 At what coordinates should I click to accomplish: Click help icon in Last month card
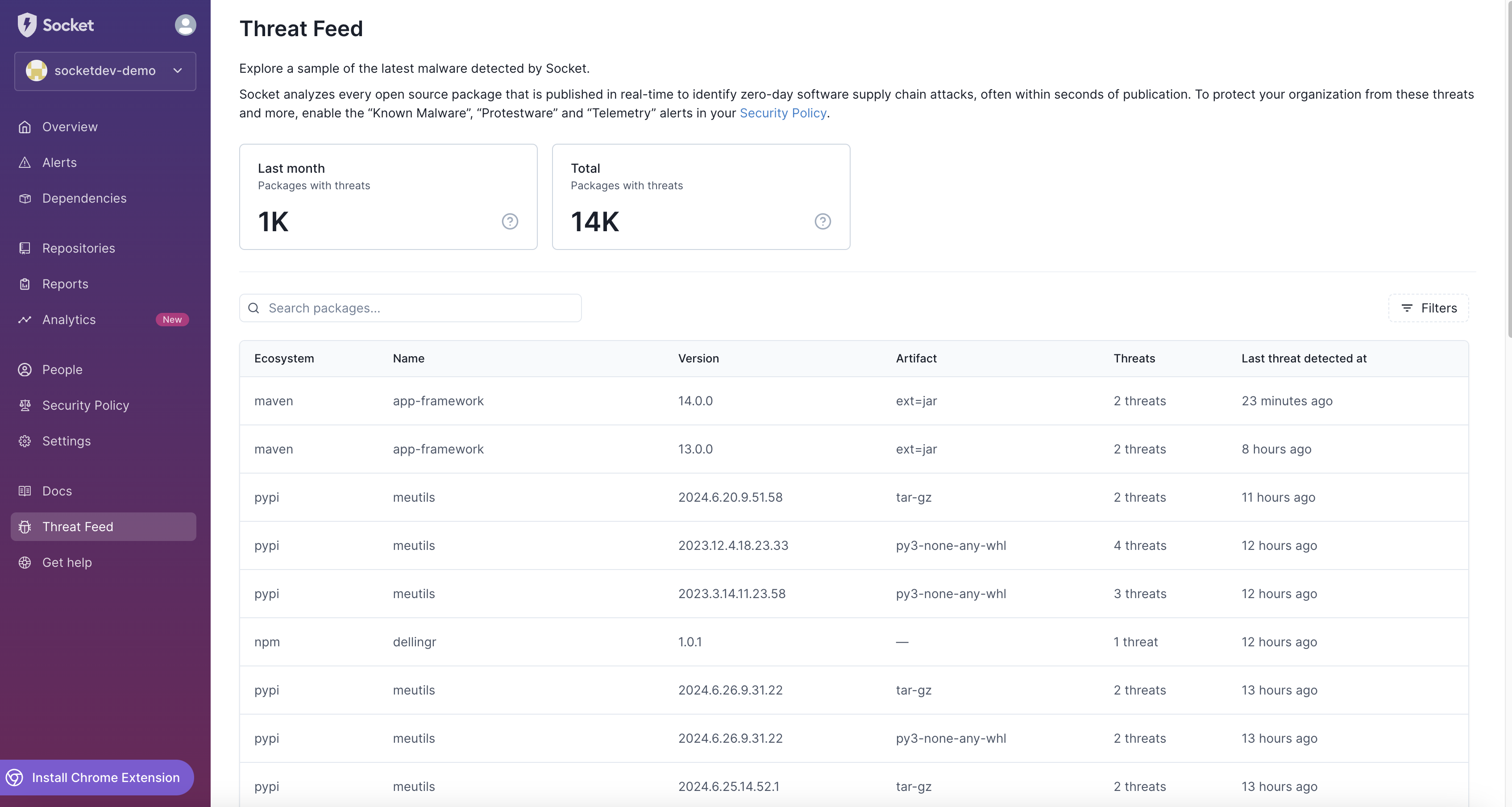tap(510, 221)
